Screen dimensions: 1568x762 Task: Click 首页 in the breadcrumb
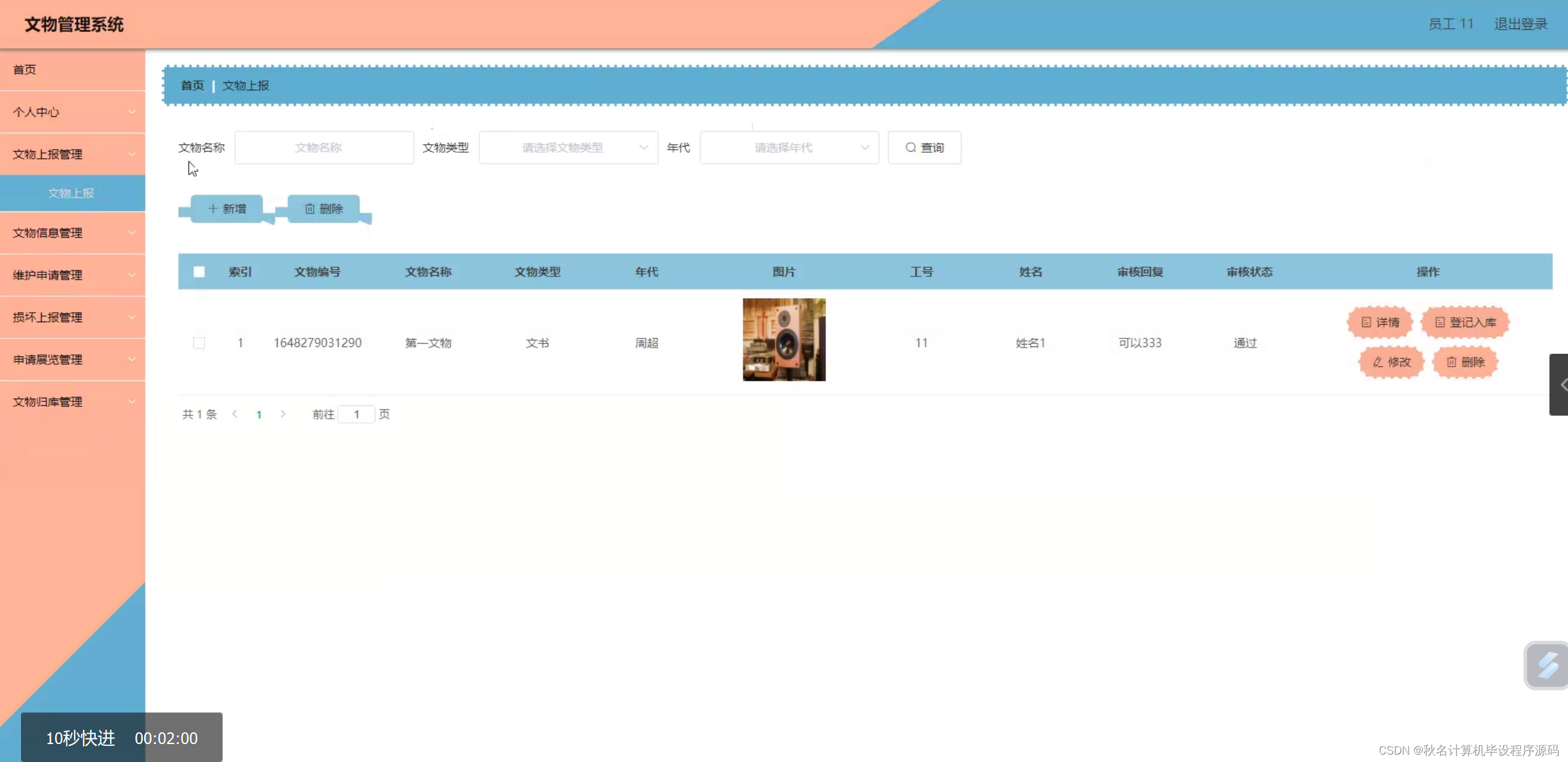[x=192, y=85]
